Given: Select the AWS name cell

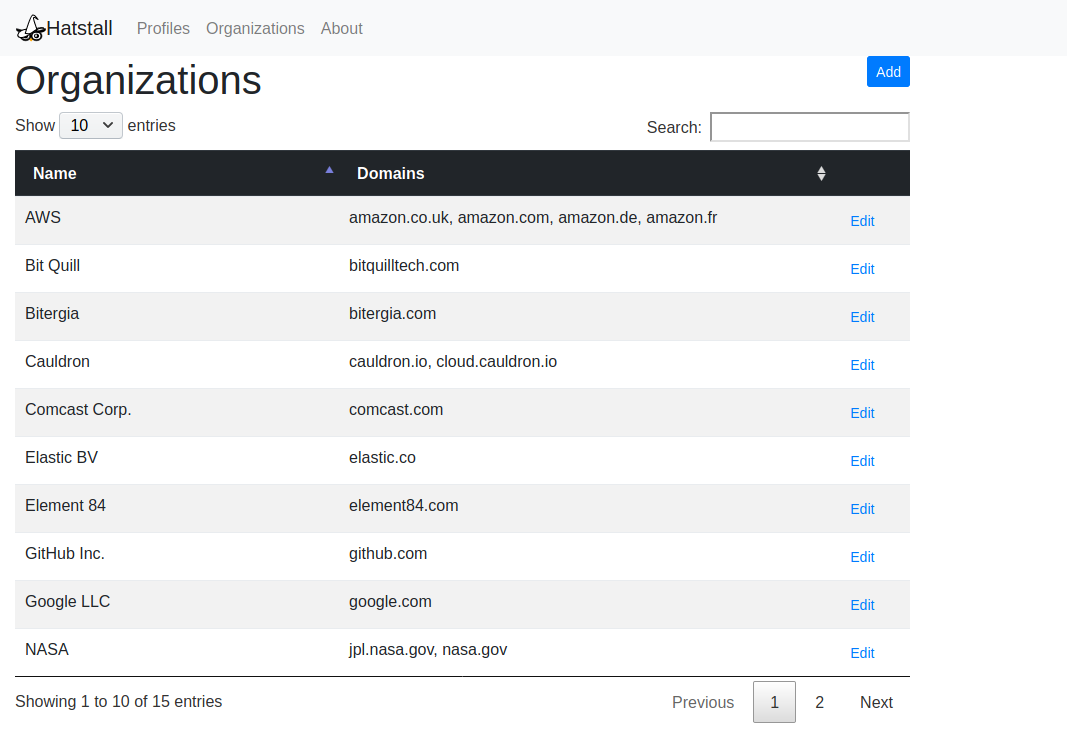Looking at the screenshot, I should [x=177, y=221].
